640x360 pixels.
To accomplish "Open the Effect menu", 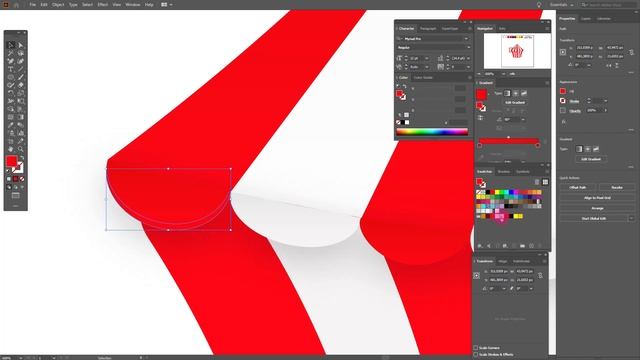I will 102,4.
